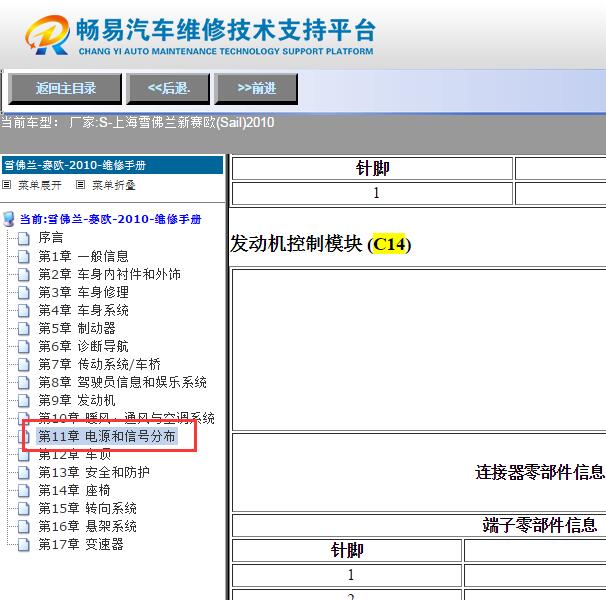
Task: Open 第2章 车身内衬件和外饰
Action: [109, 274]
